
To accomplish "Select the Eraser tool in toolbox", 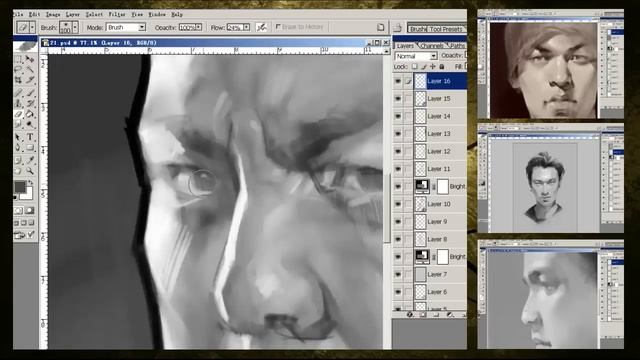I will (x=18, y=114).
